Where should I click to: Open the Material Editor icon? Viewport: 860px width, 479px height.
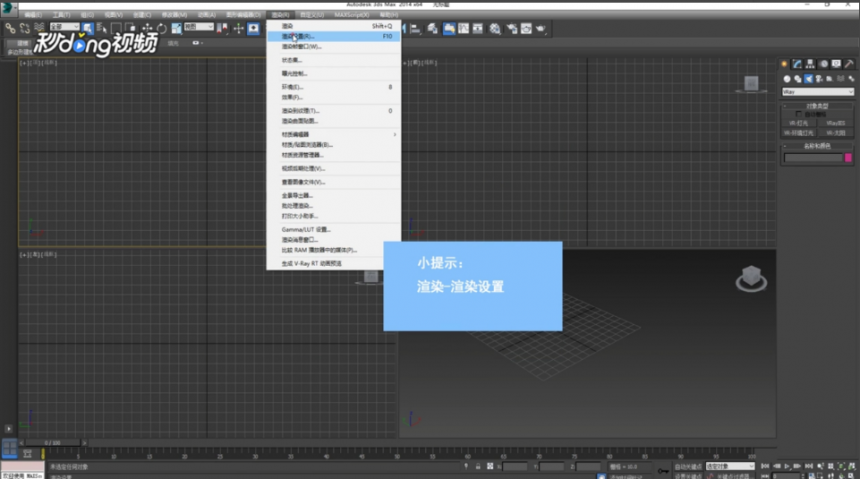495,29
